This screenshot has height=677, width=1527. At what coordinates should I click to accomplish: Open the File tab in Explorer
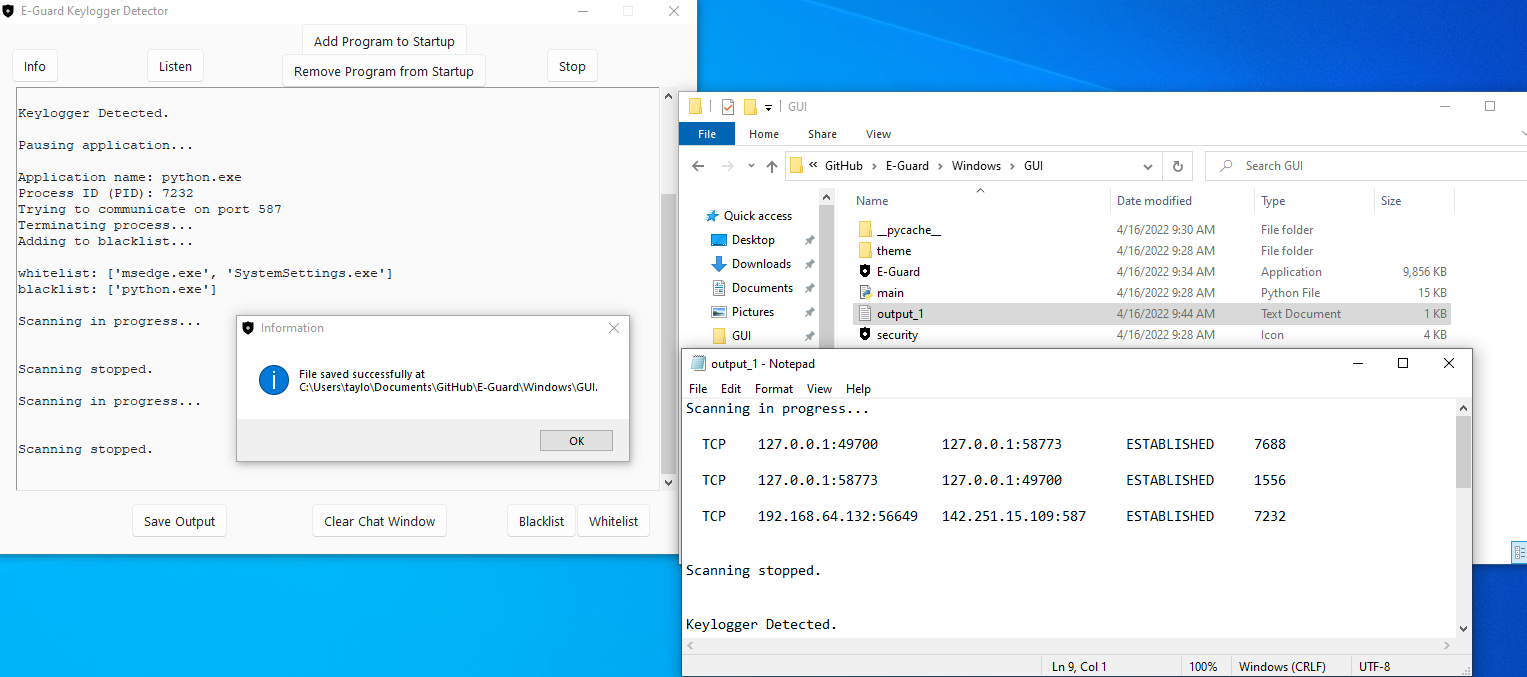coord(707,134)
